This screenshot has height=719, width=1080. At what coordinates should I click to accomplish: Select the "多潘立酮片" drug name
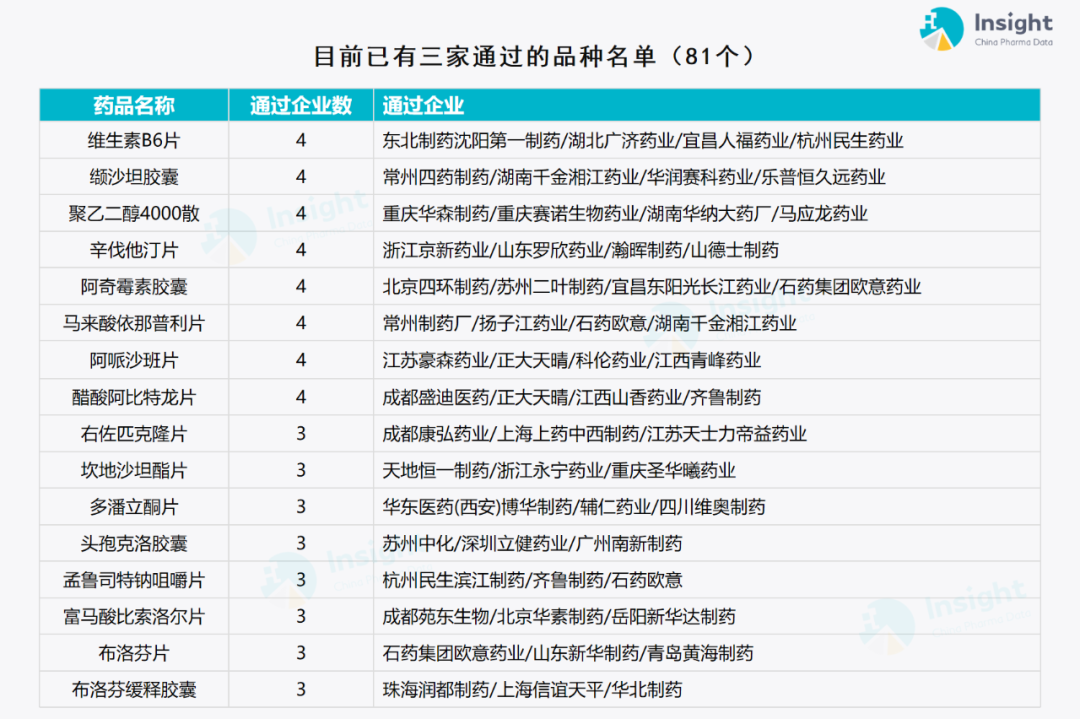pyautogui.click(x=134, y=507)
